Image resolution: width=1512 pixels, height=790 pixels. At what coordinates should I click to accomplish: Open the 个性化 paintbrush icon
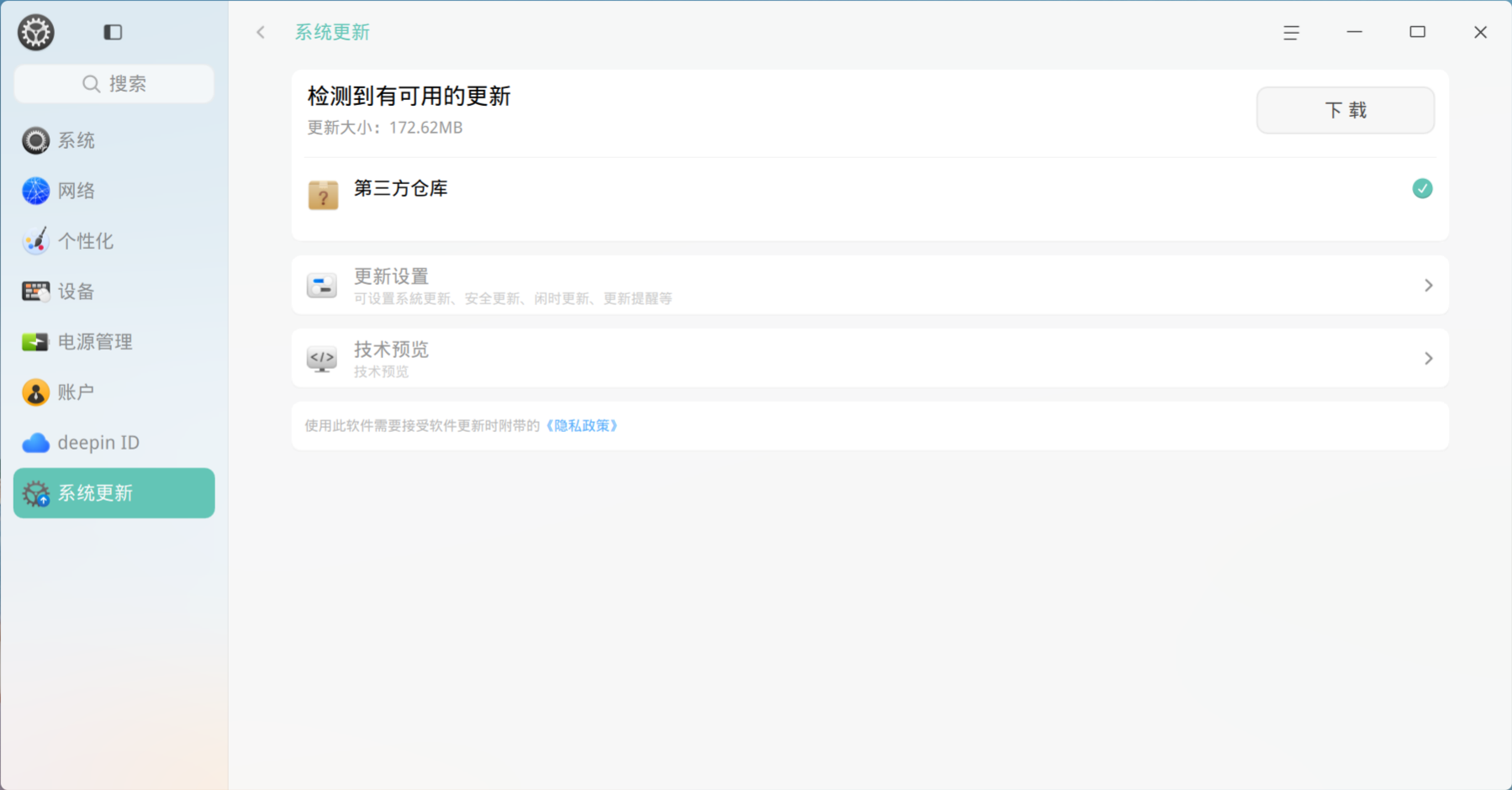(35, 241)
